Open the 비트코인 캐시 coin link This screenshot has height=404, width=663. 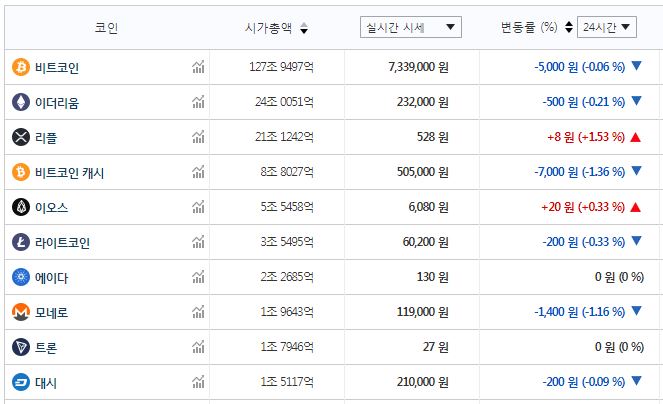pyautogui.click(x=69, y=172)
